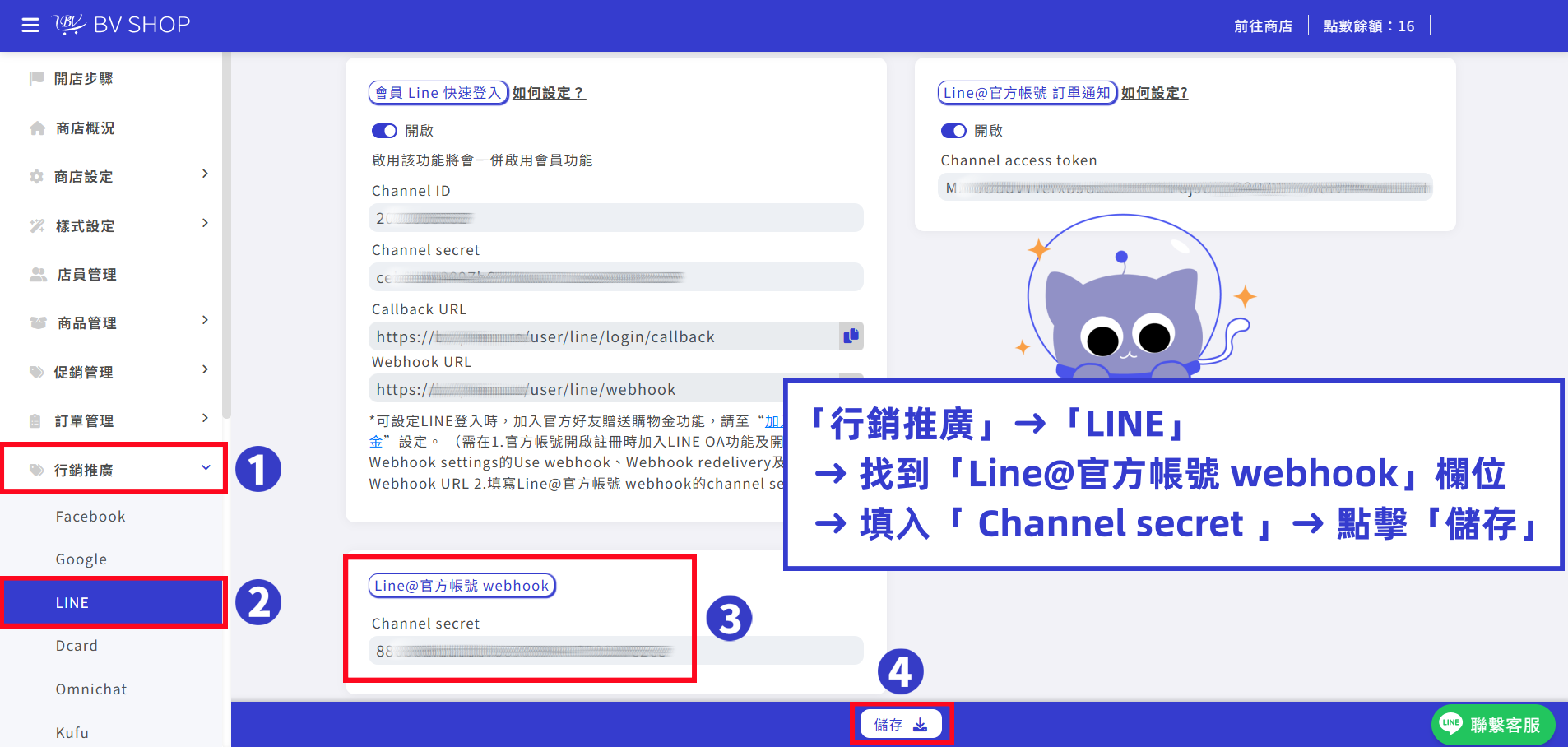Click the gear icon beside 商店設定
The height and width of the screenshot is (747, 1568).
36,176
